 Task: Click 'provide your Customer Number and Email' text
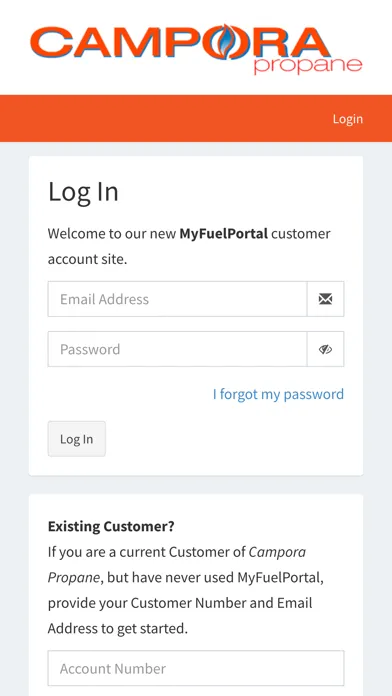click(x=180, y=603)
